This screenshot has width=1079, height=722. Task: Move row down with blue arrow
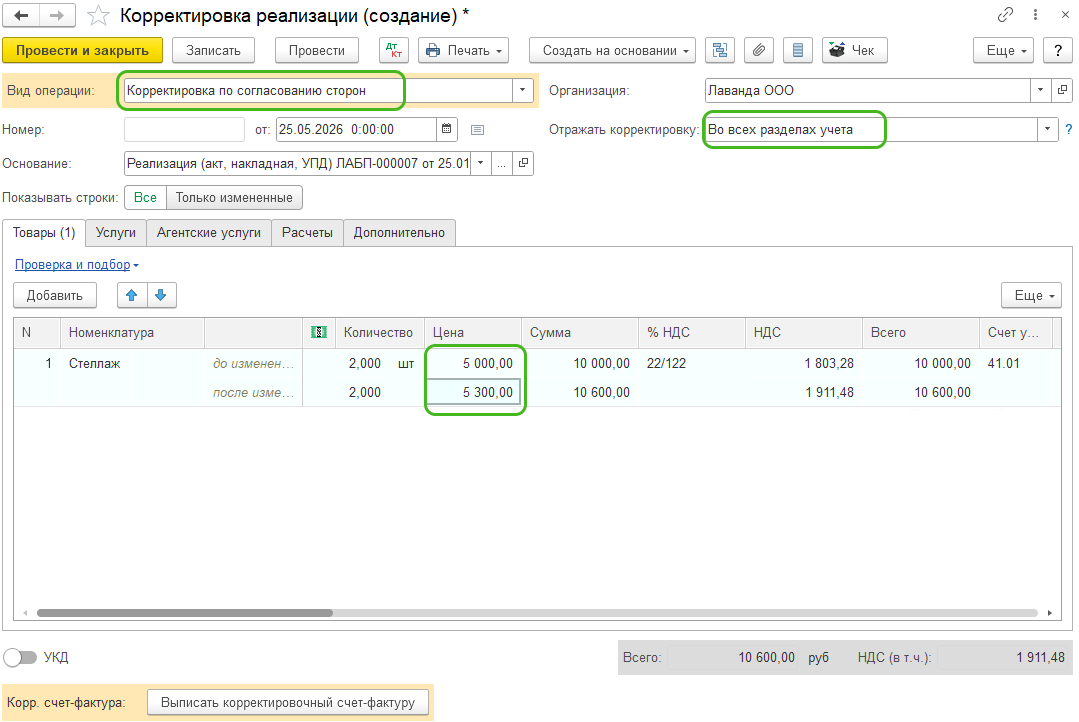(161, 295)
